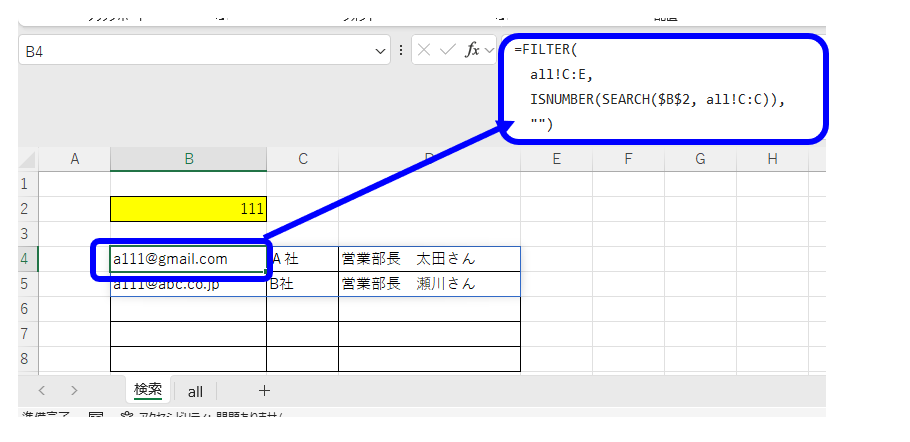Expand the formula bar function dropdown chevron
910x442 pixels.
click(490, 50)
